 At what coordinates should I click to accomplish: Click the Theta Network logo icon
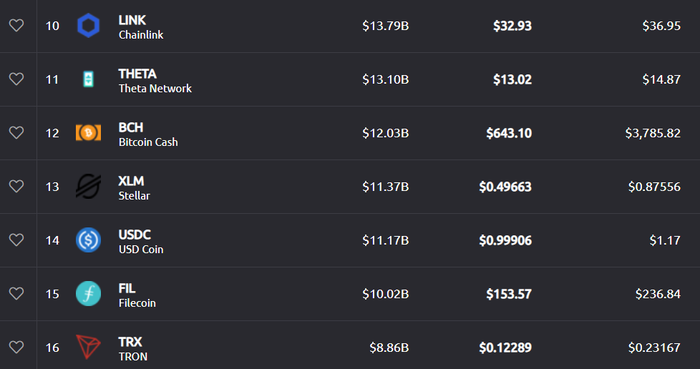88,79
